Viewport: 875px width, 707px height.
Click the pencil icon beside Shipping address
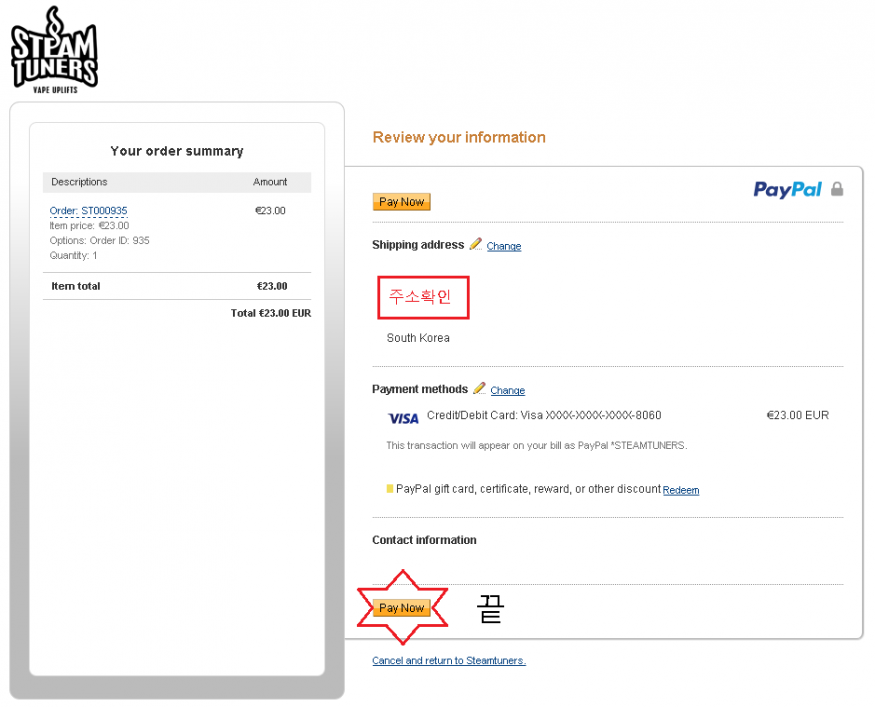pos(475,244)
